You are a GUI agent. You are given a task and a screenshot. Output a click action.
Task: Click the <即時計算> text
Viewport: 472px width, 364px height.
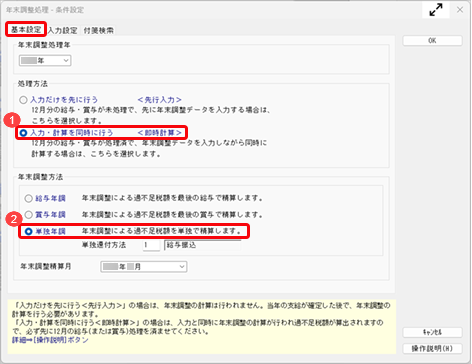coord(160,133)
